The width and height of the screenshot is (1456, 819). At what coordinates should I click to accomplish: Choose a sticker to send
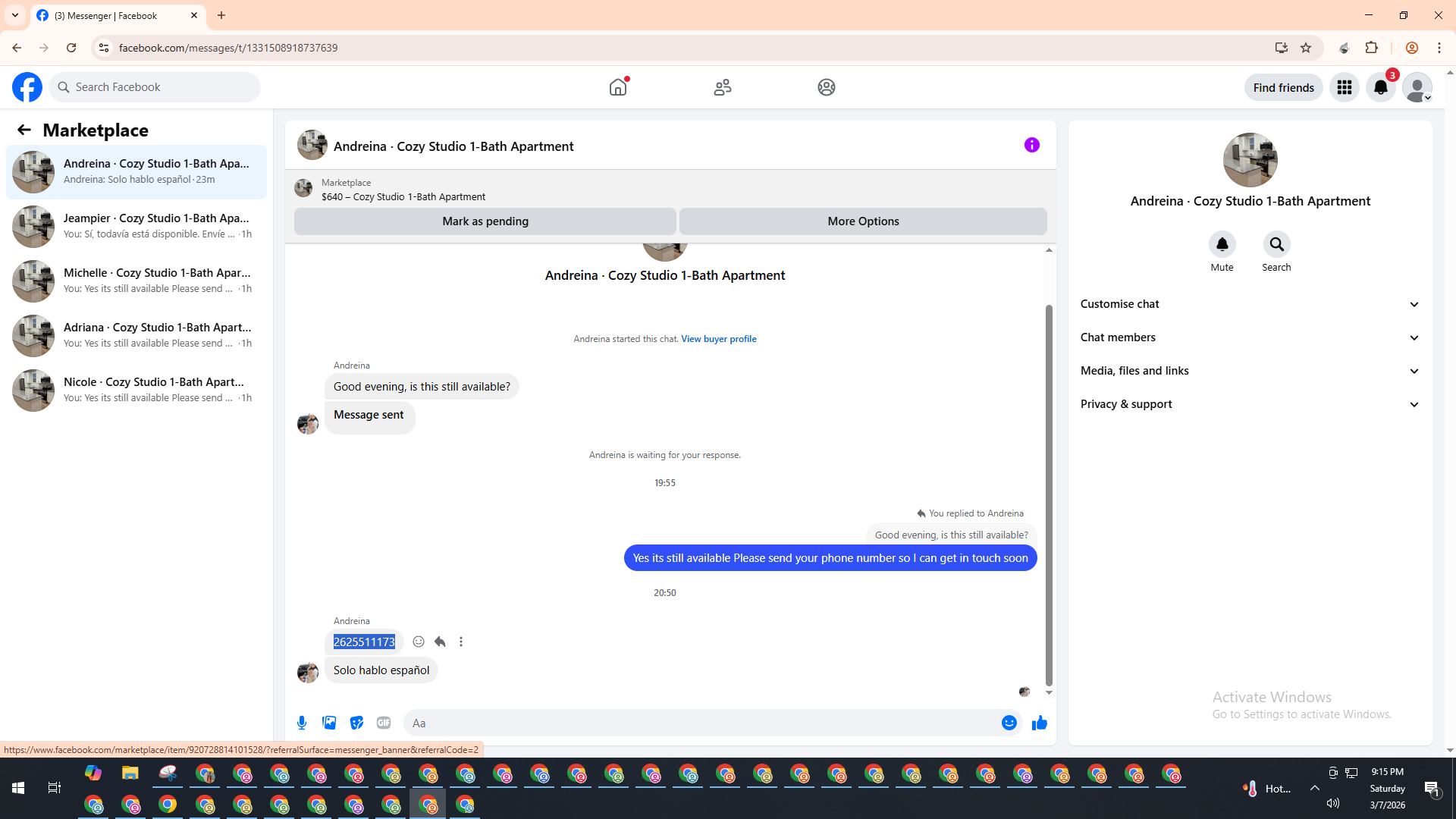coord(356,723)
